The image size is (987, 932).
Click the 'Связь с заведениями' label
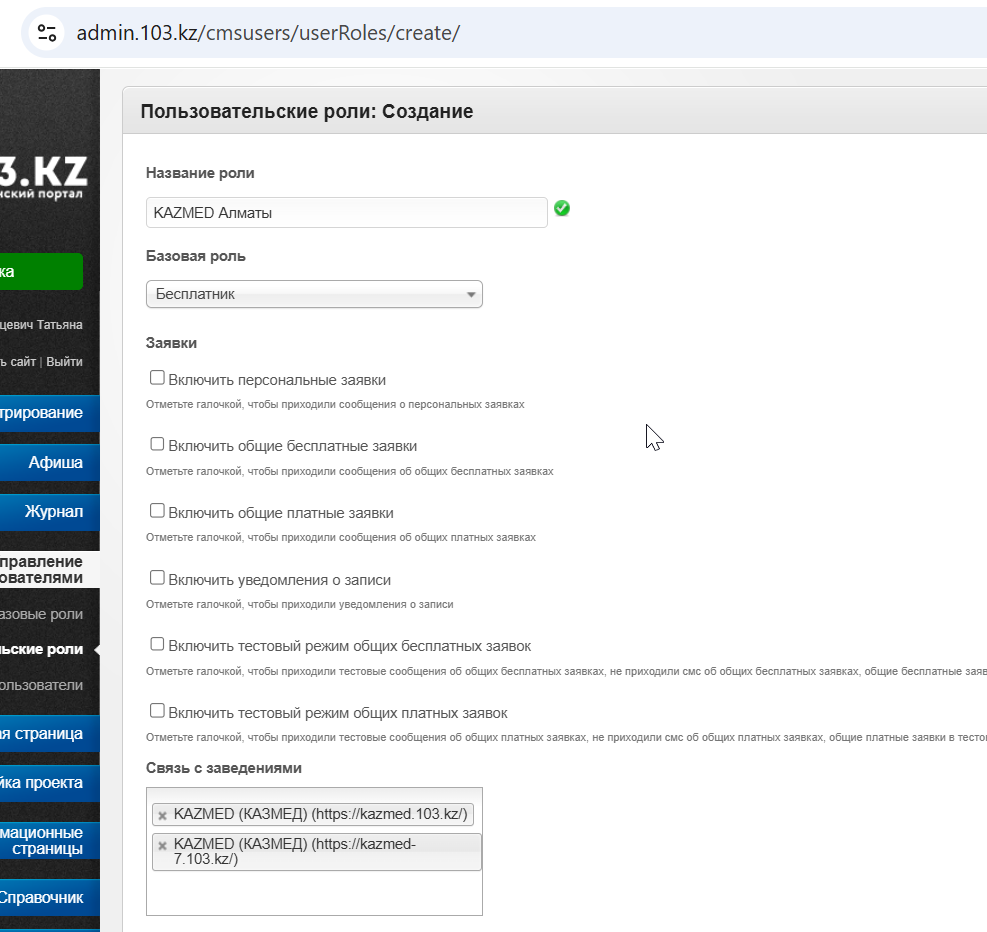point(223,768)
